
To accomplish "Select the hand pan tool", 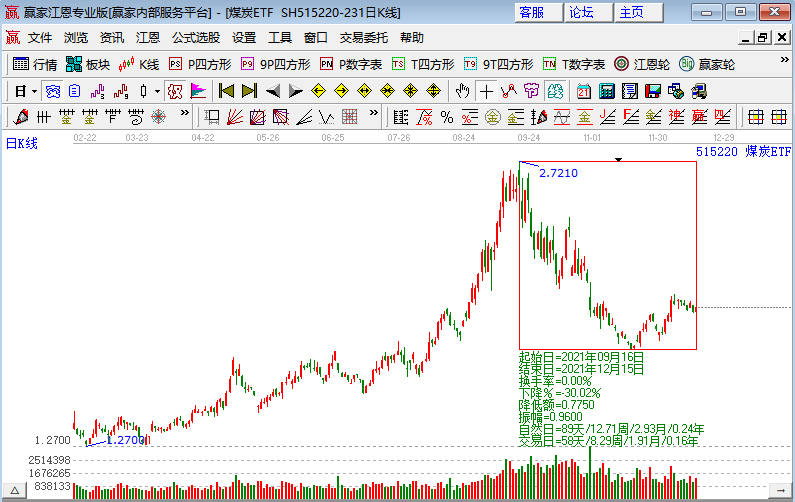I will pos(462,92).
